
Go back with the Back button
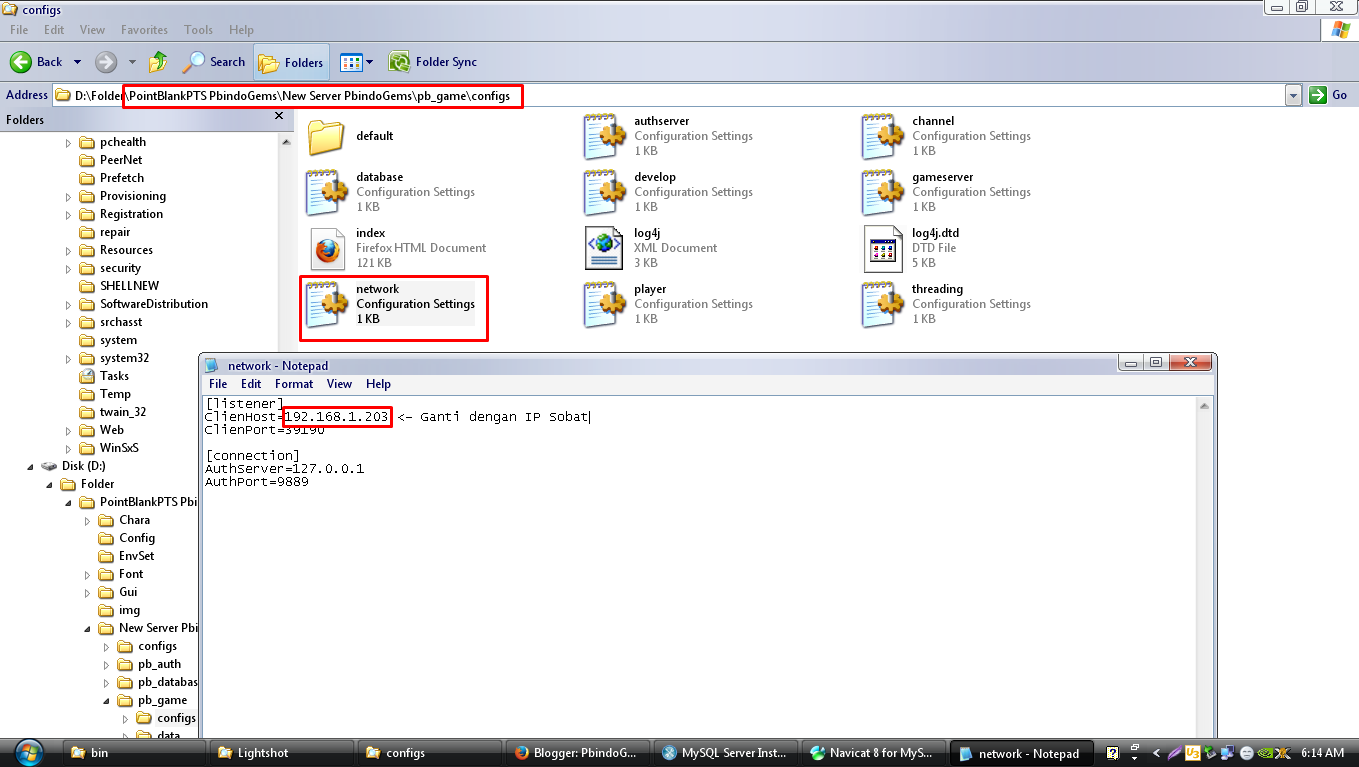click(x=37, y=62)
